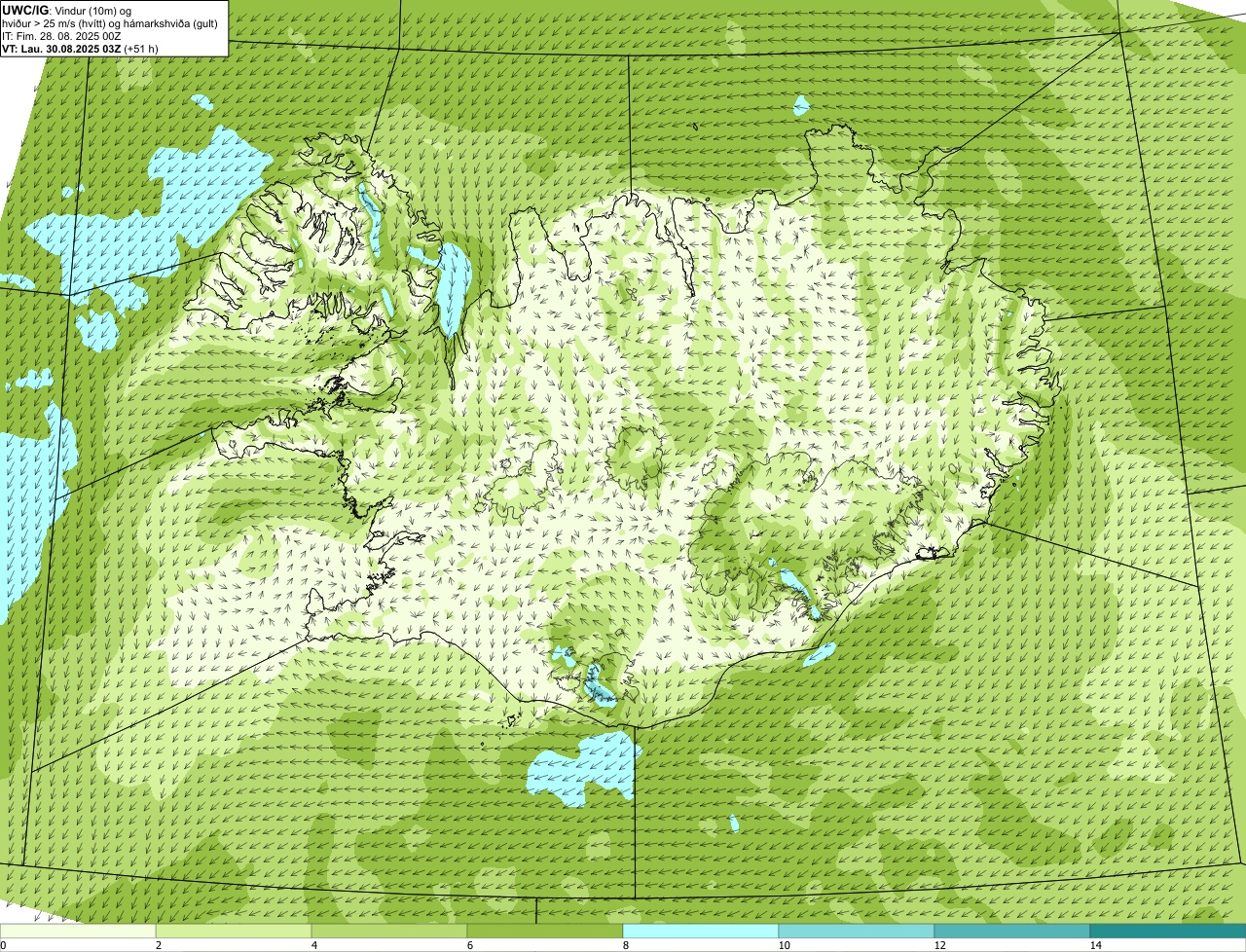Click the 8–10 m/s light cyan color segment

point(701,931)
